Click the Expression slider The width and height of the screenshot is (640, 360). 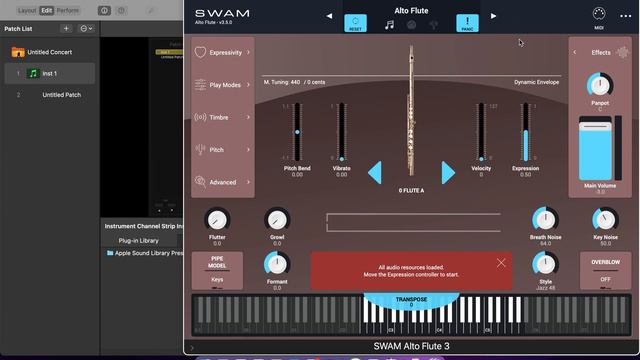pos(525,132)
